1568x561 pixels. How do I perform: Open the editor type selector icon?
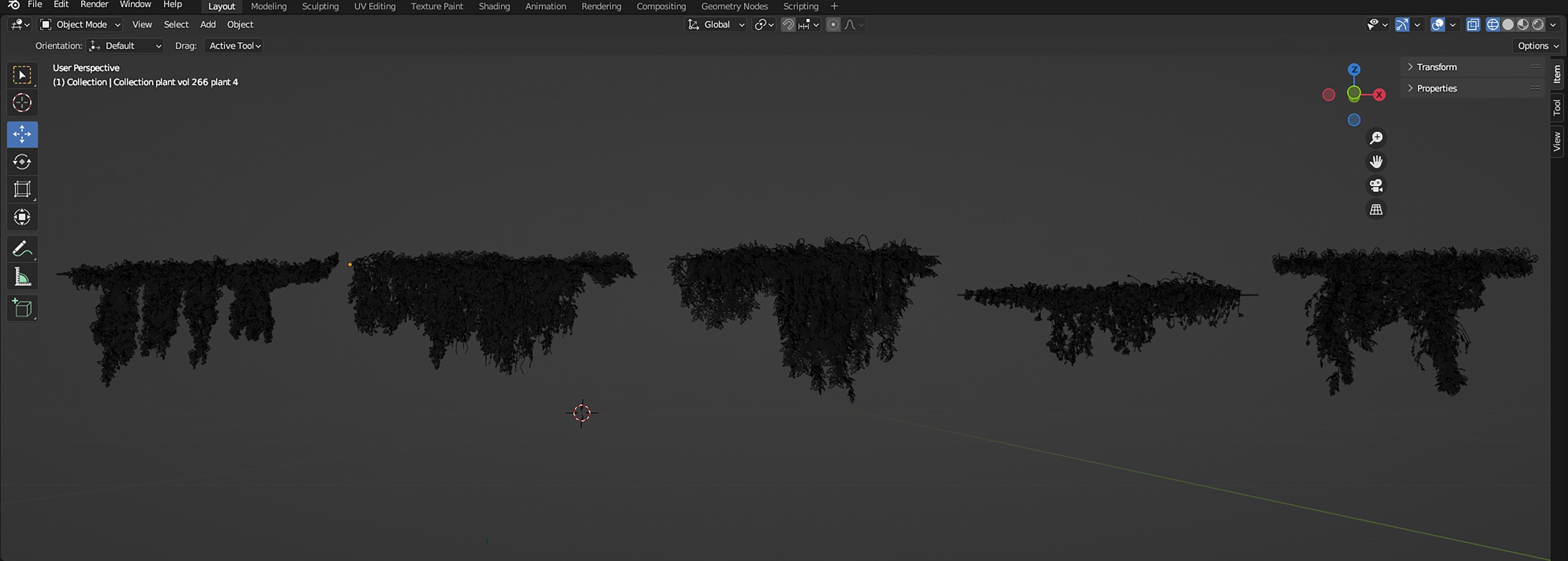(x=20, y=24)
